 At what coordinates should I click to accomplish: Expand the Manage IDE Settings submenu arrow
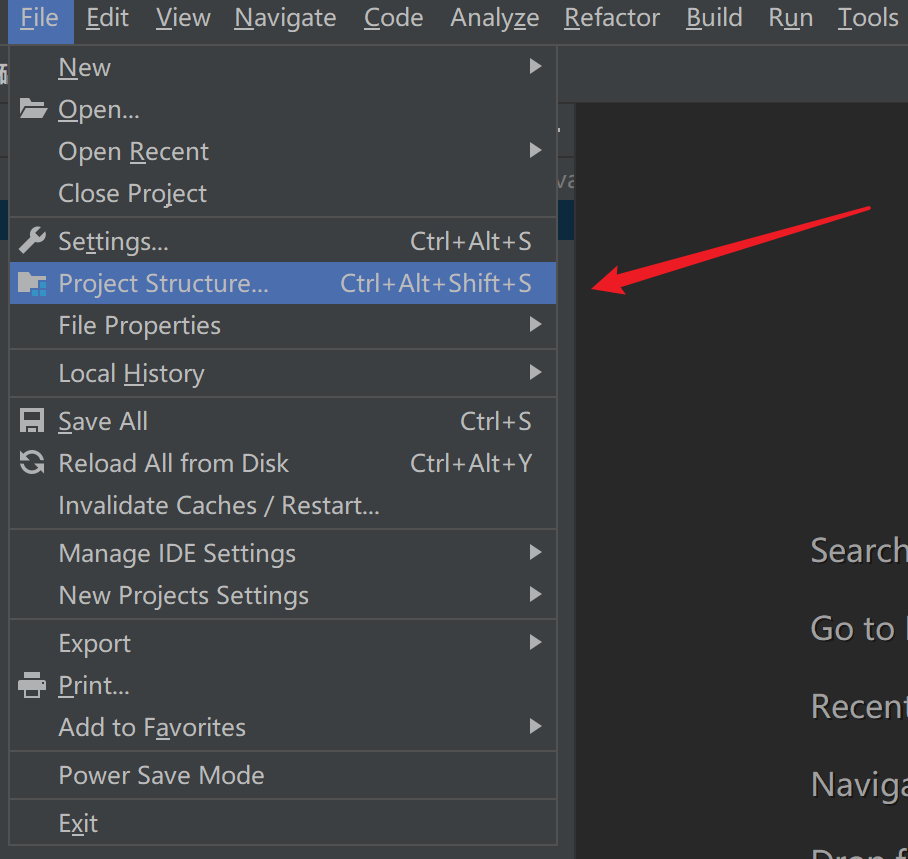[x=535, y=553]
